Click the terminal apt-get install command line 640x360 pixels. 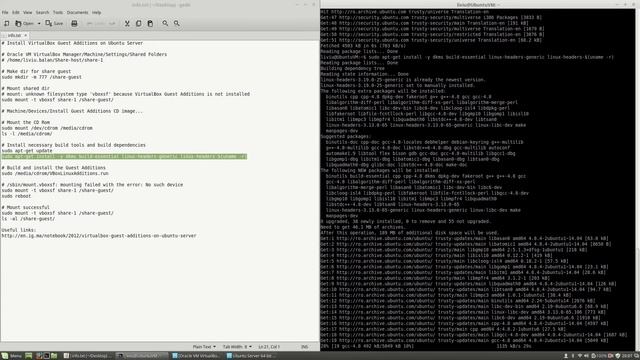[x=467, y=57]
